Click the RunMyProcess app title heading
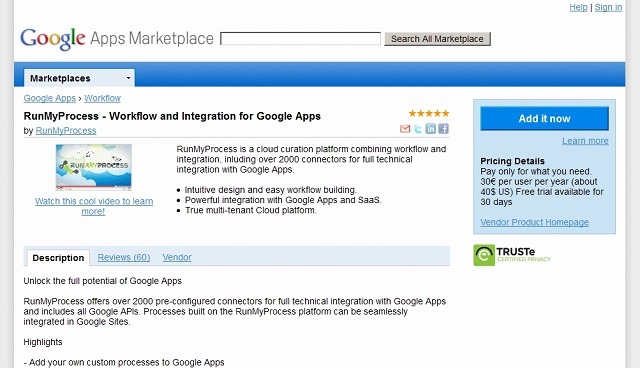 (x=172, y=116)
